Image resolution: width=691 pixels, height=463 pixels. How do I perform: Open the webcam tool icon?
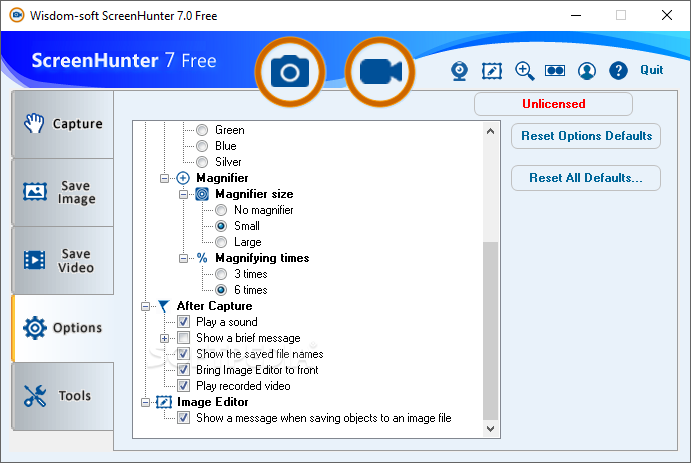[x=459, y=71]
